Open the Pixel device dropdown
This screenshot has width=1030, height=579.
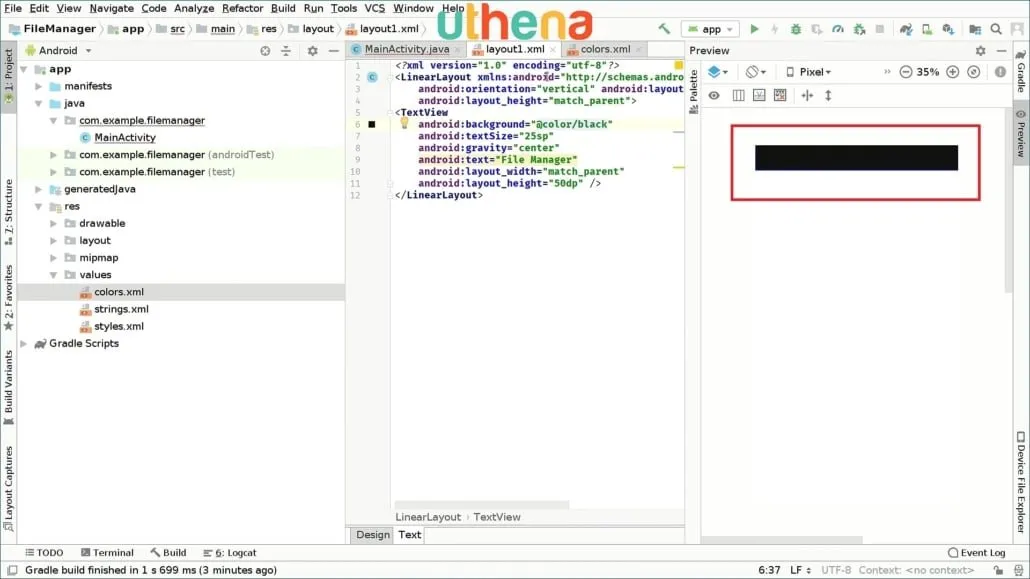tap(809, 72)
